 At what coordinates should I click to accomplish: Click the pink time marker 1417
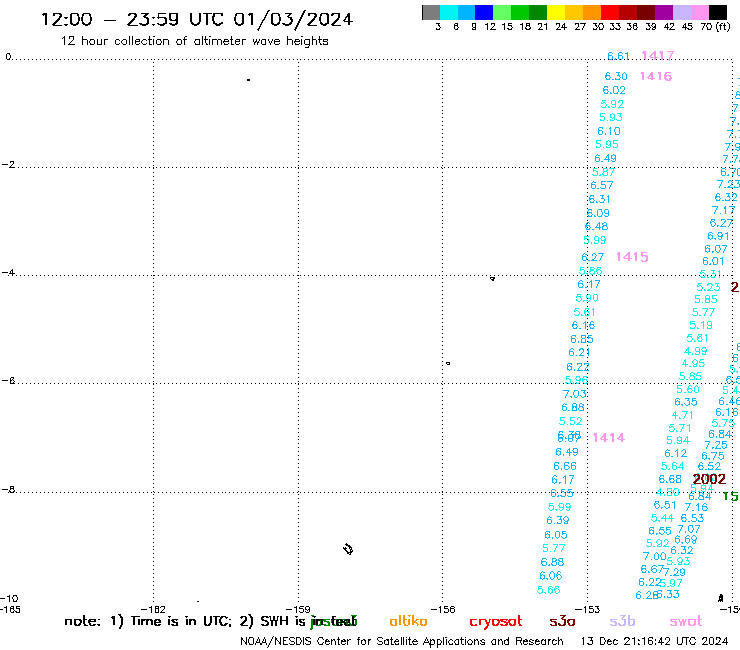point(657,56)
